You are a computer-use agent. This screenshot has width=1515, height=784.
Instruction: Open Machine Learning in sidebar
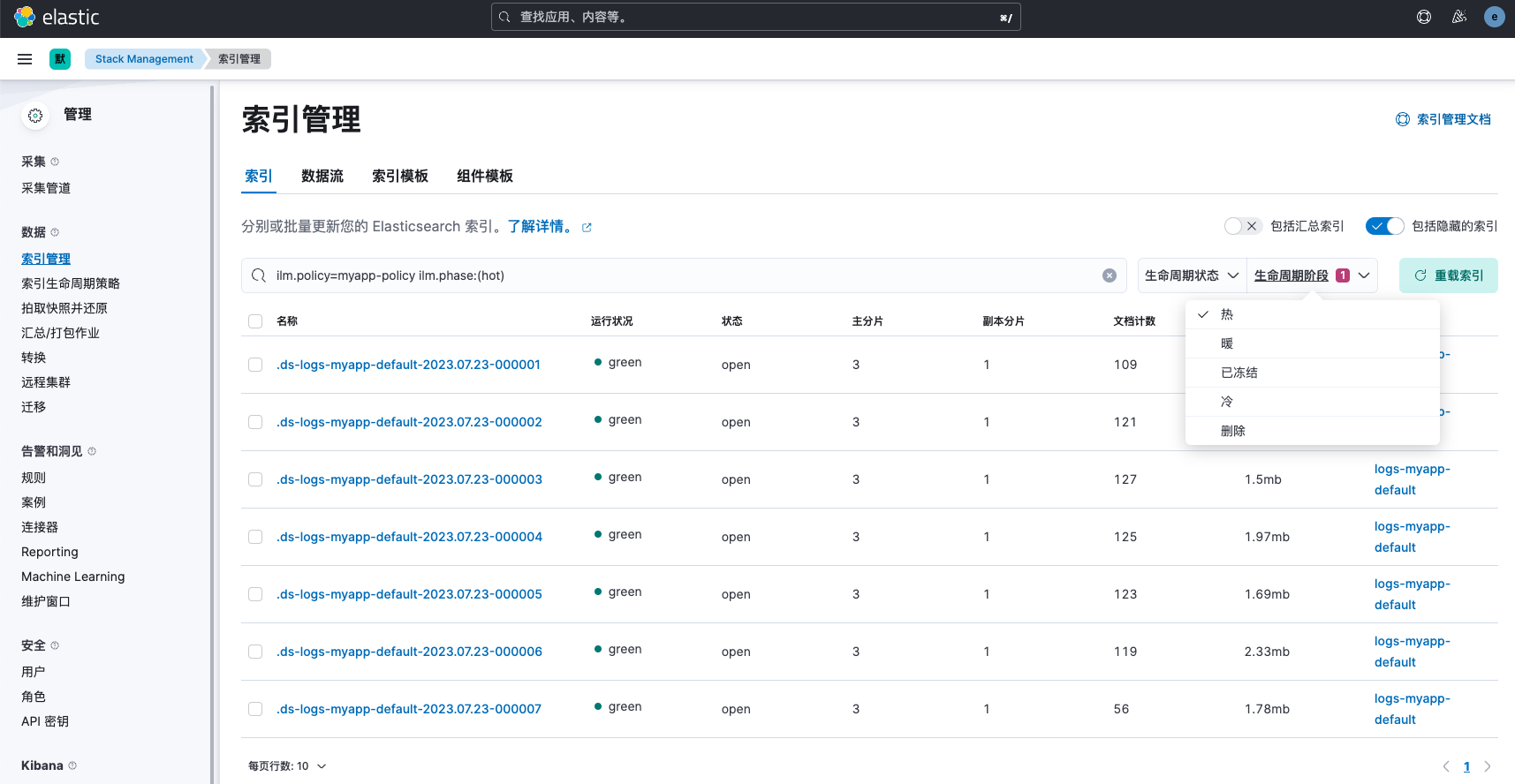click(x=73, y=577)
